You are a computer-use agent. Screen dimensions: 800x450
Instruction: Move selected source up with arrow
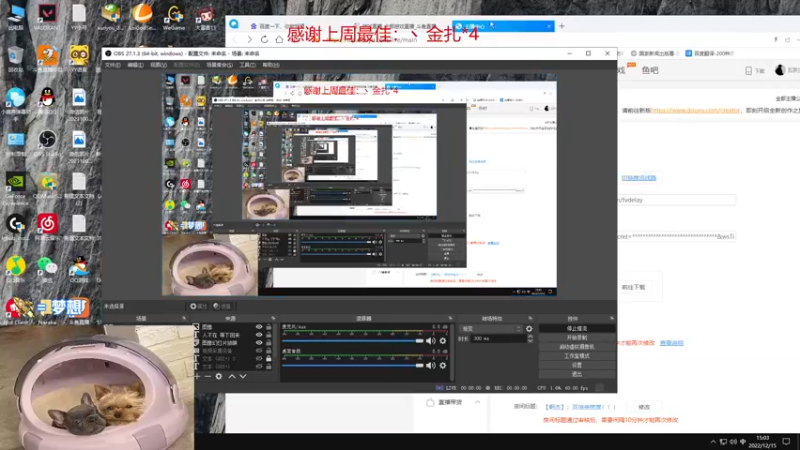pos(232,376)
